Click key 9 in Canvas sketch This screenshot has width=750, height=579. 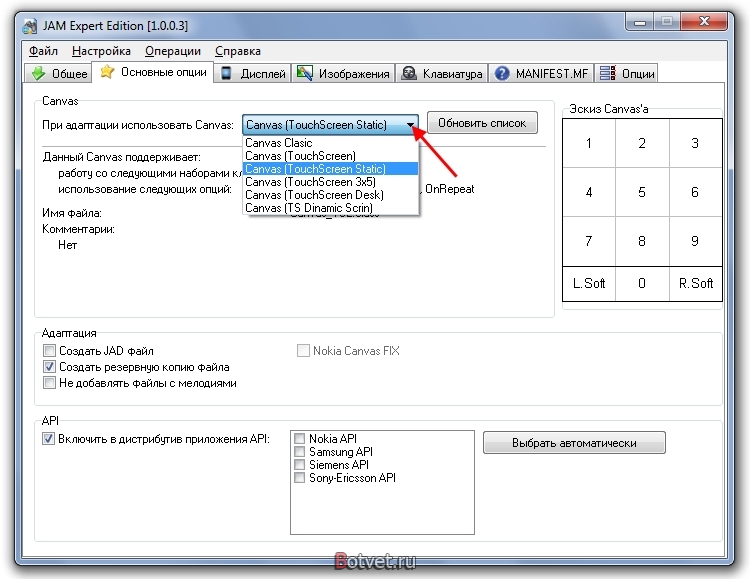click(x=695, y=241)
